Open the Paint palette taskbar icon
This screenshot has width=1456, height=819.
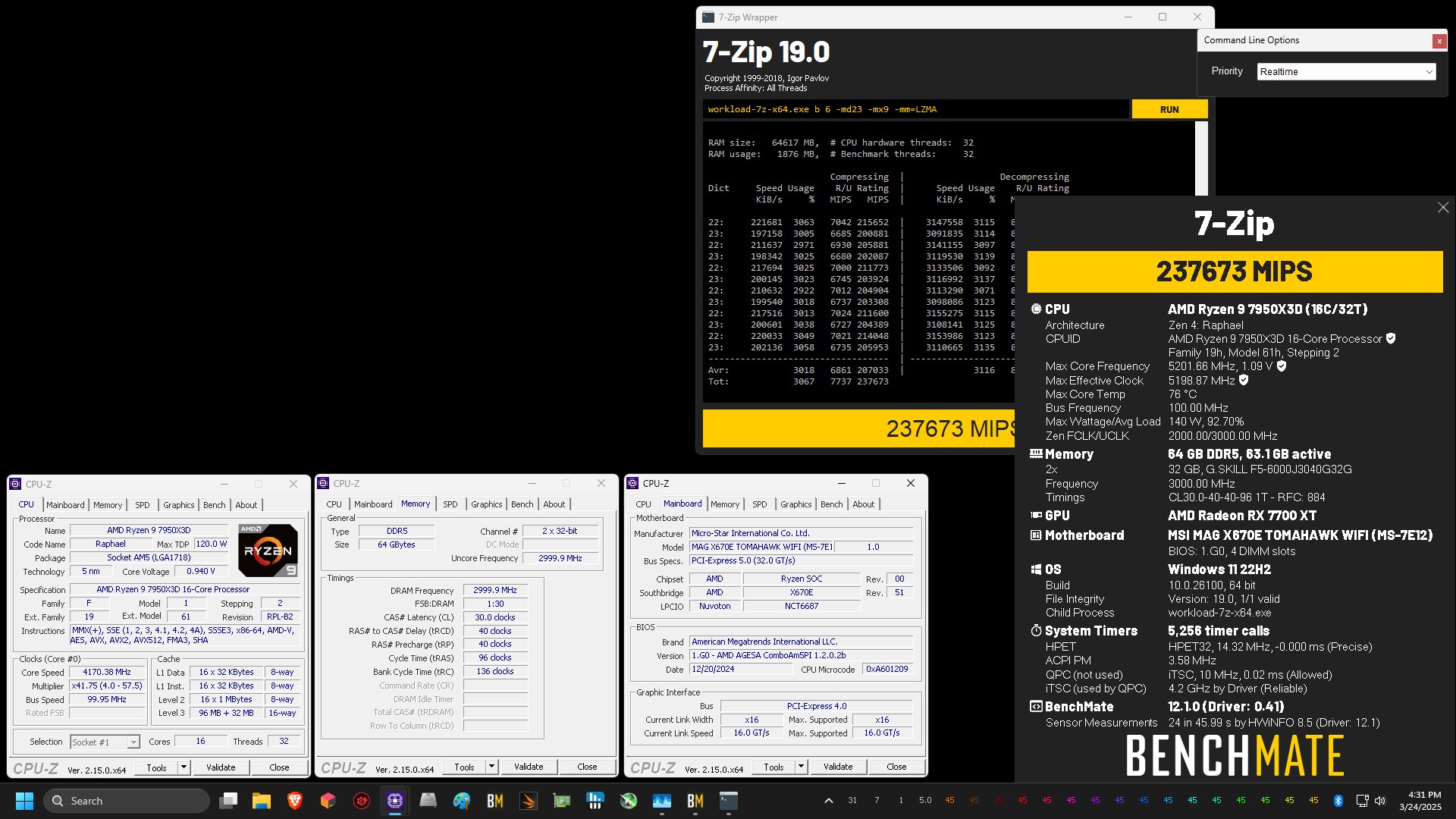pyautogui.click(x=462, y=801)
